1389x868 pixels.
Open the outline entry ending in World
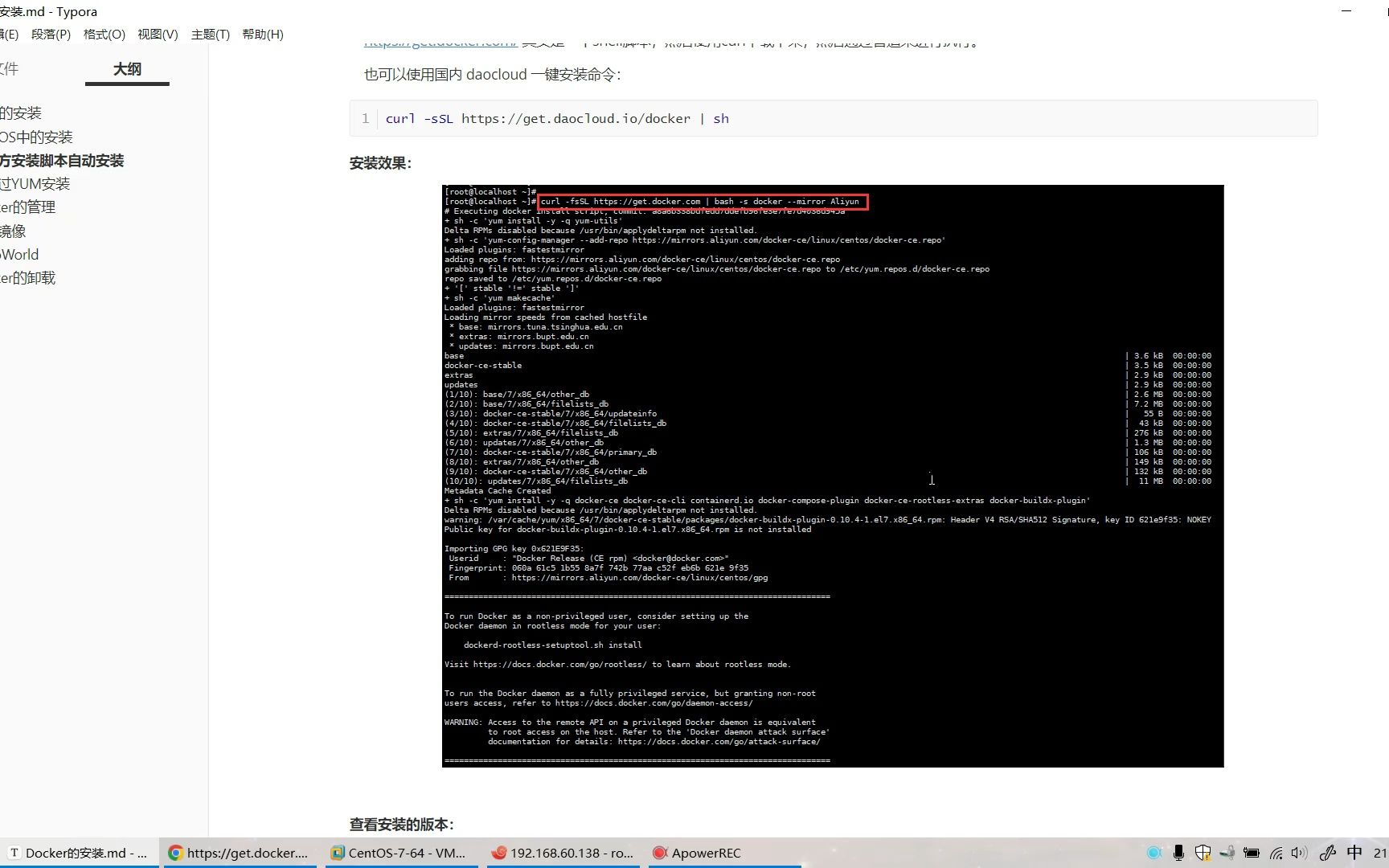point(19,255)
